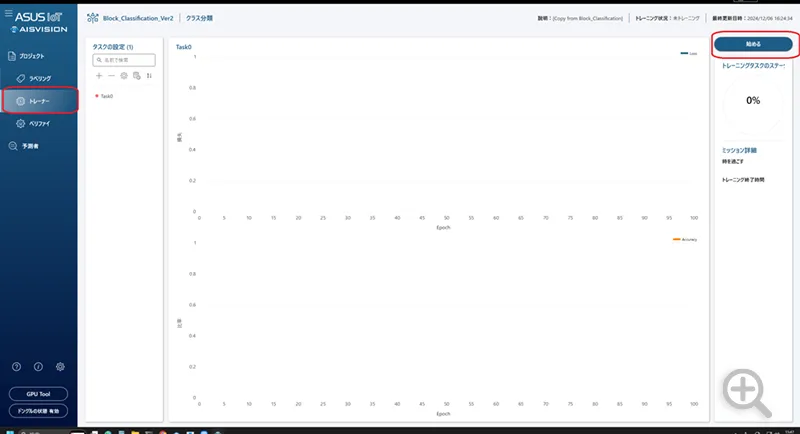The image size is (800, 434).
Task: Open the プロジェクト section in sidebar
Action: click(27, 56)
